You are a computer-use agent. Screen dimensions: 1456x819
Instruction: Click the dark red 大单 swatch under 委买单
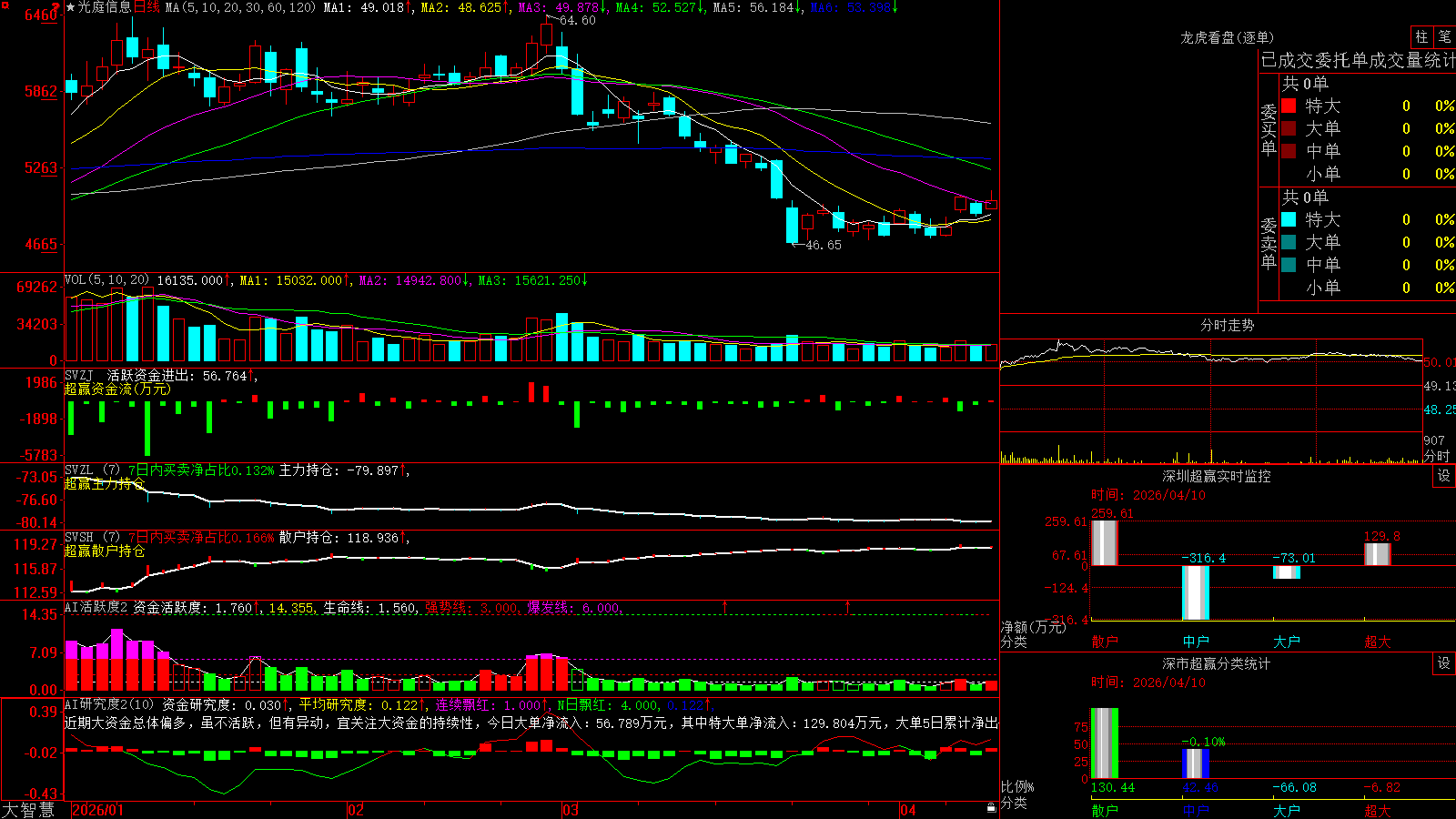[x=1289, y=128]
